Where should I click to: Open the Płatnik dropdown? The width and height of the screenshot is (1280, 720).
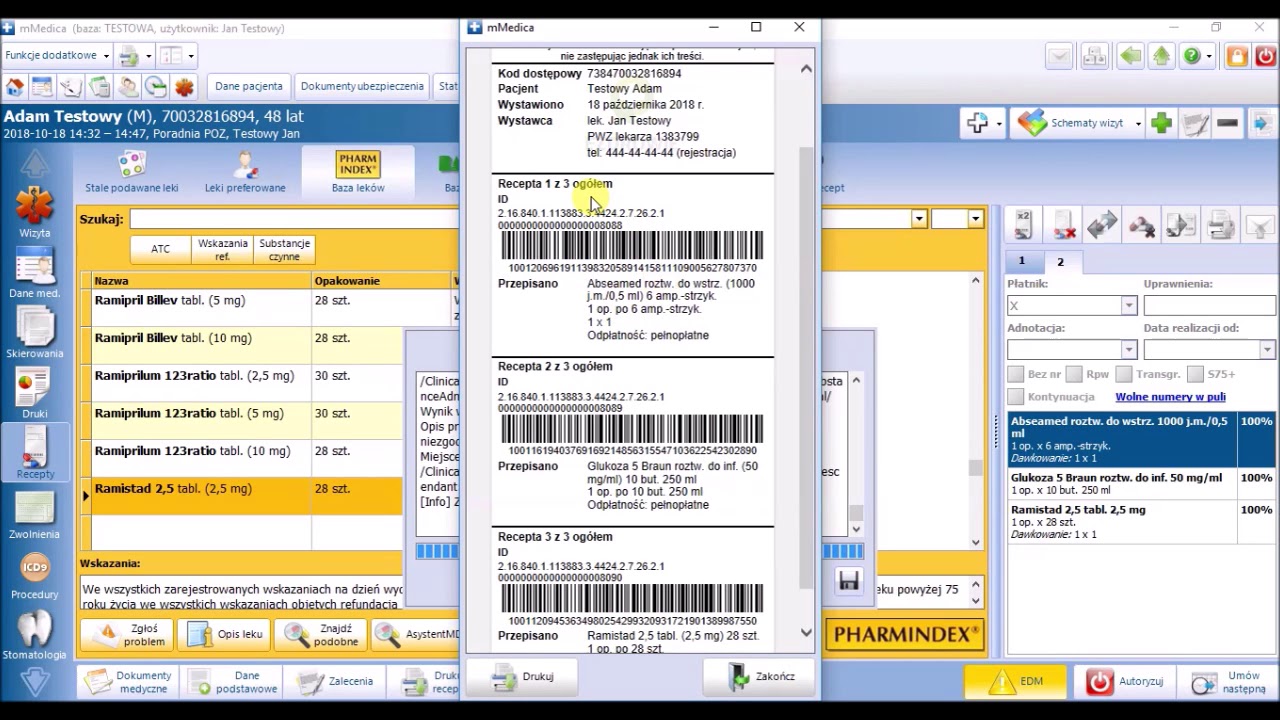coord(1128,306)
